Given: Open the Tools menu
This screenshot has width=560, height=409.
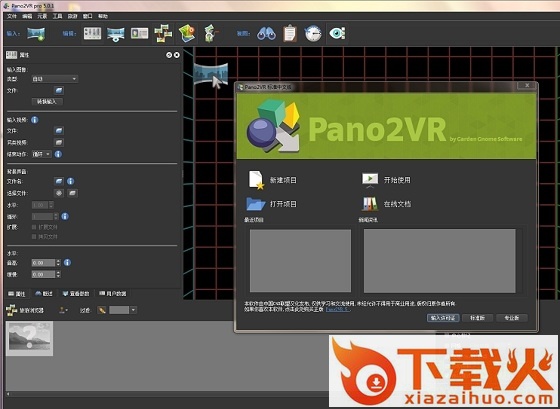Looking at the screenshot, I should tap(57, 16).
